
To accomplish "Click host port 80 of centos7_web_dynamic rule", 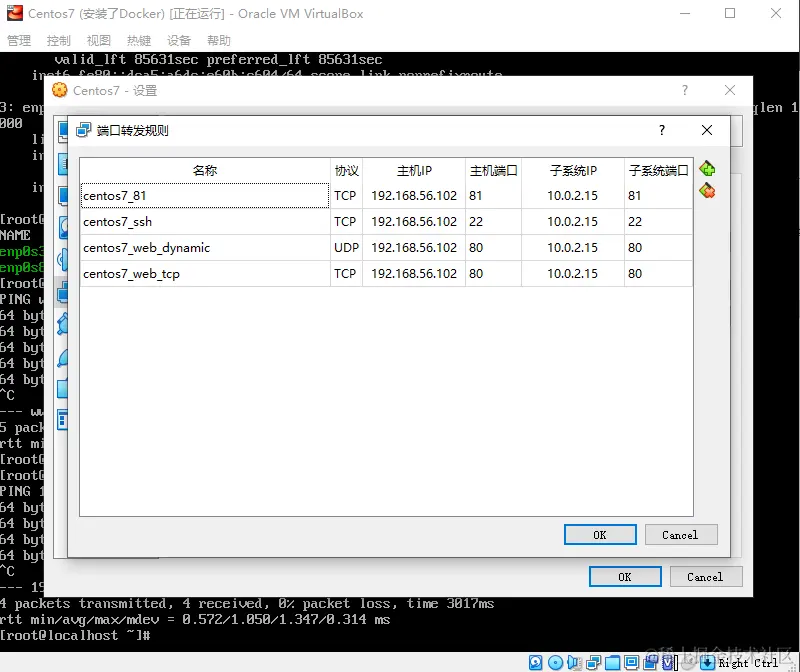I will point(493,248).
